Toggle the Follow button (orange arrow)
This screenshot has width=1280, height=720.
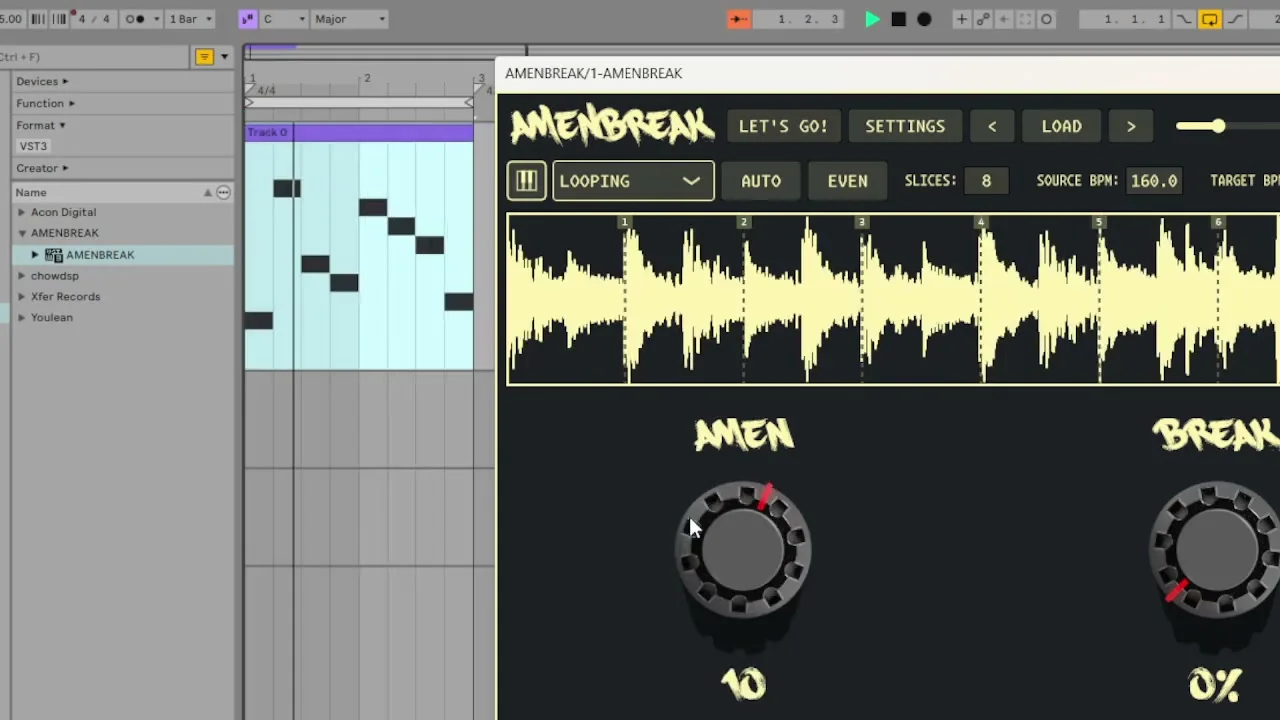(738, 19)
